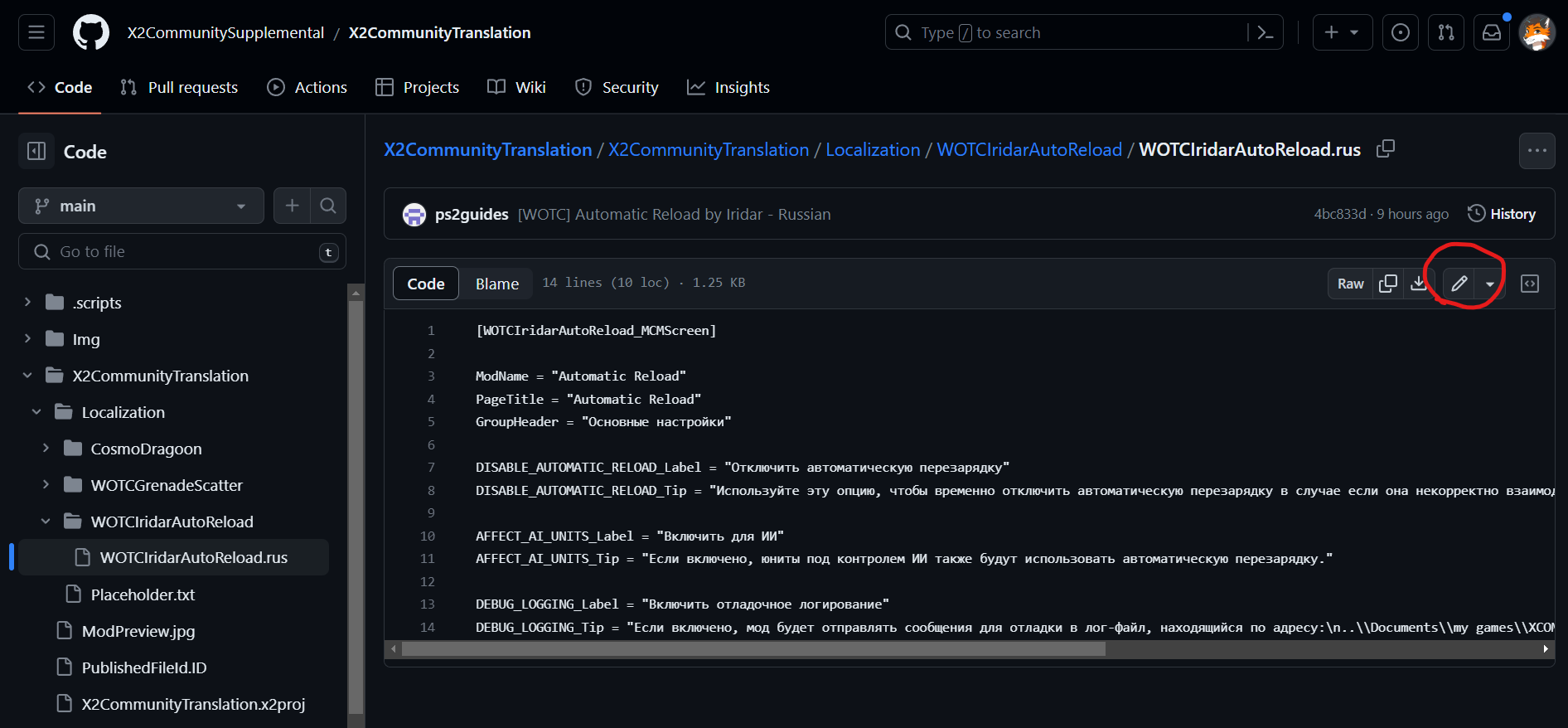Open the notifications inbox
The image size is (1568, 728).
(1492, 32)
